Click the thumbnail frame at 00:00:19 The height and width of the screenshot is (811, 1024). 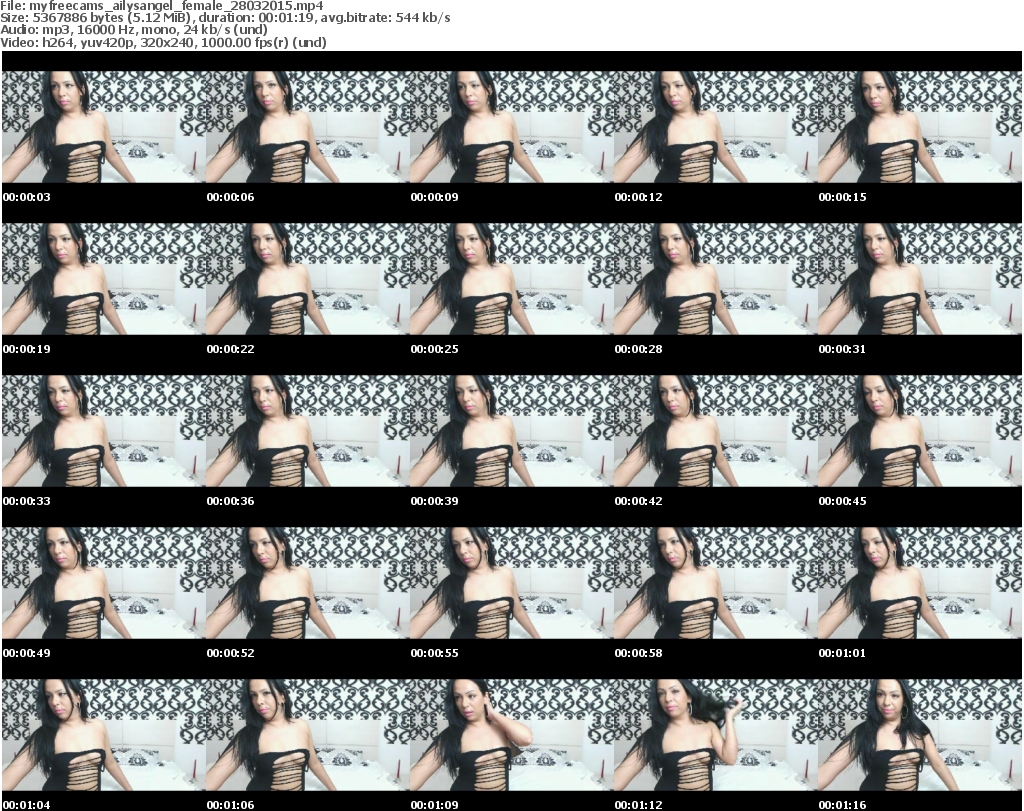coord(104,279)
